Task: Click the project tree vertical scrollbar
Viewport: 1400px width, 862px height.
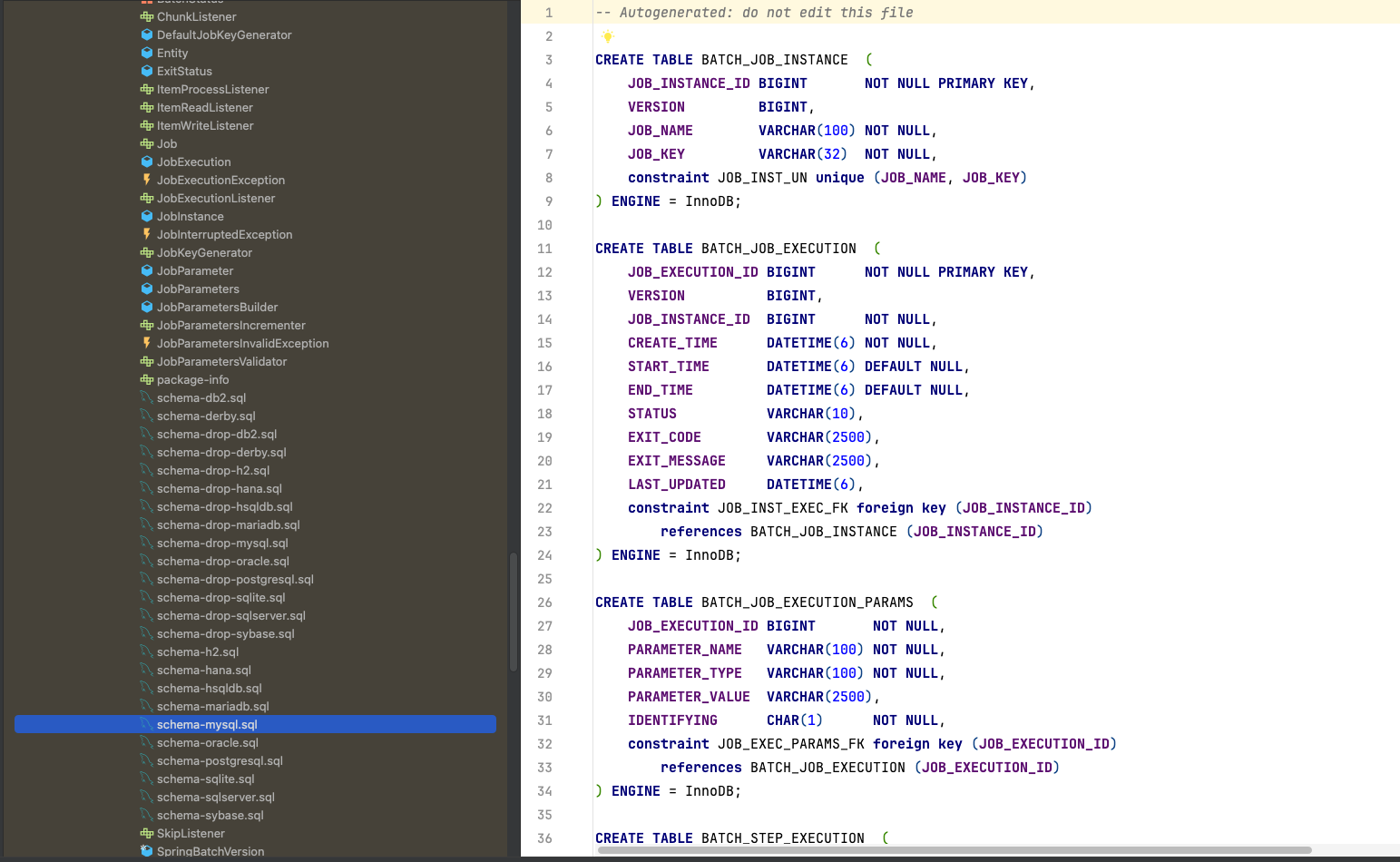Action: (514, 612)
